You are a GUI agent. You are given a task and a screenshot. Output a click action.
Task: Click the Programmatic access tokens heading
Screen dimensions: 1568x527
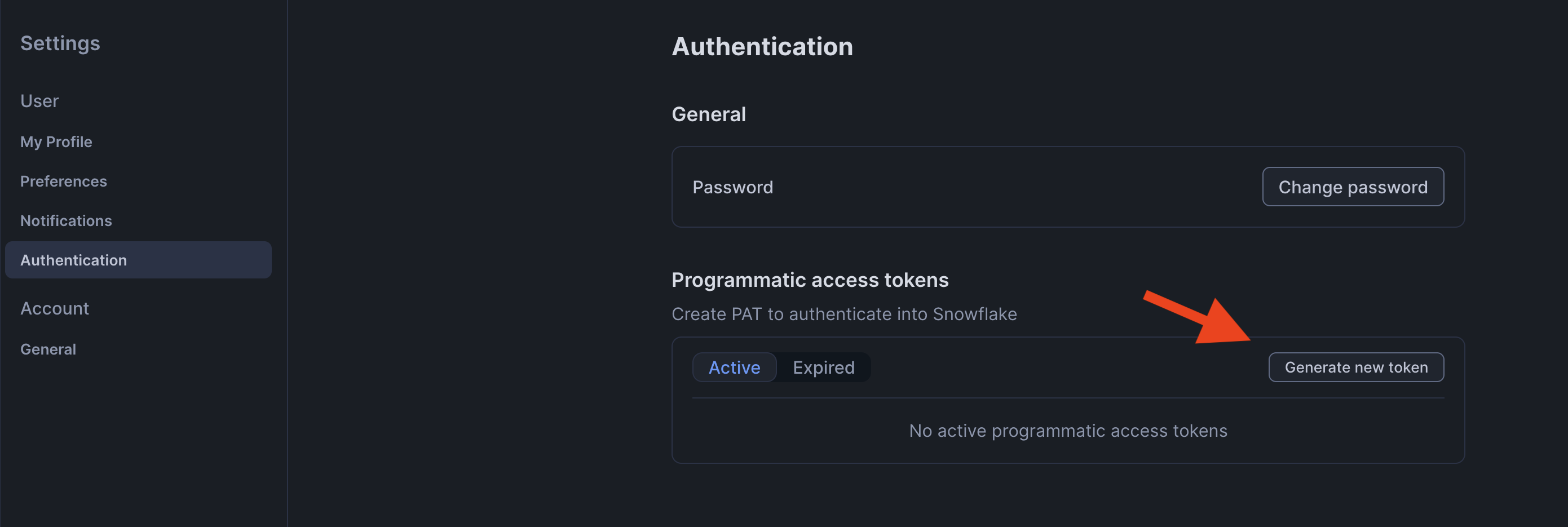(810, 280)
